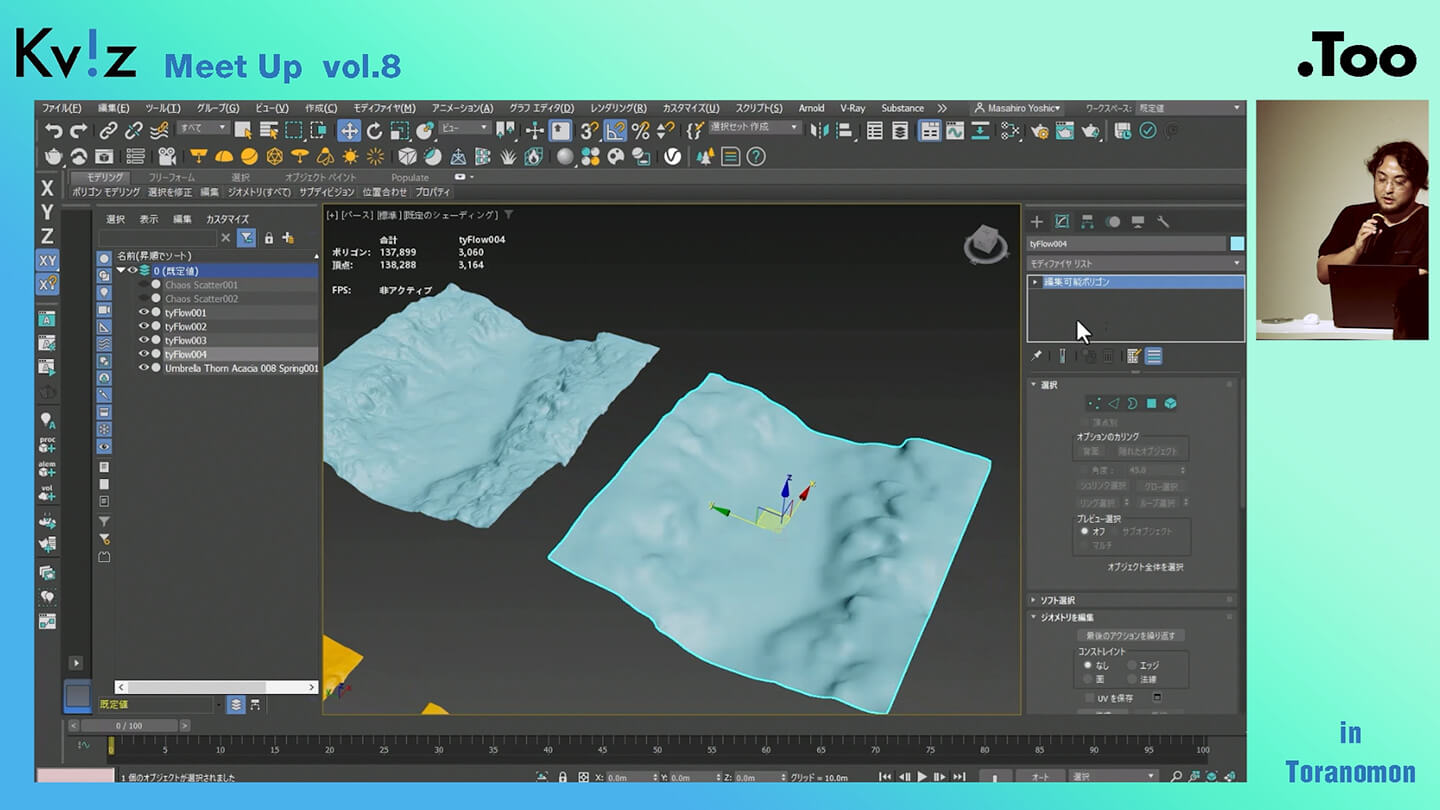1440x810 pixels.
Task: Click the Mirror tool icon
Action: click(x=820, y=130)
